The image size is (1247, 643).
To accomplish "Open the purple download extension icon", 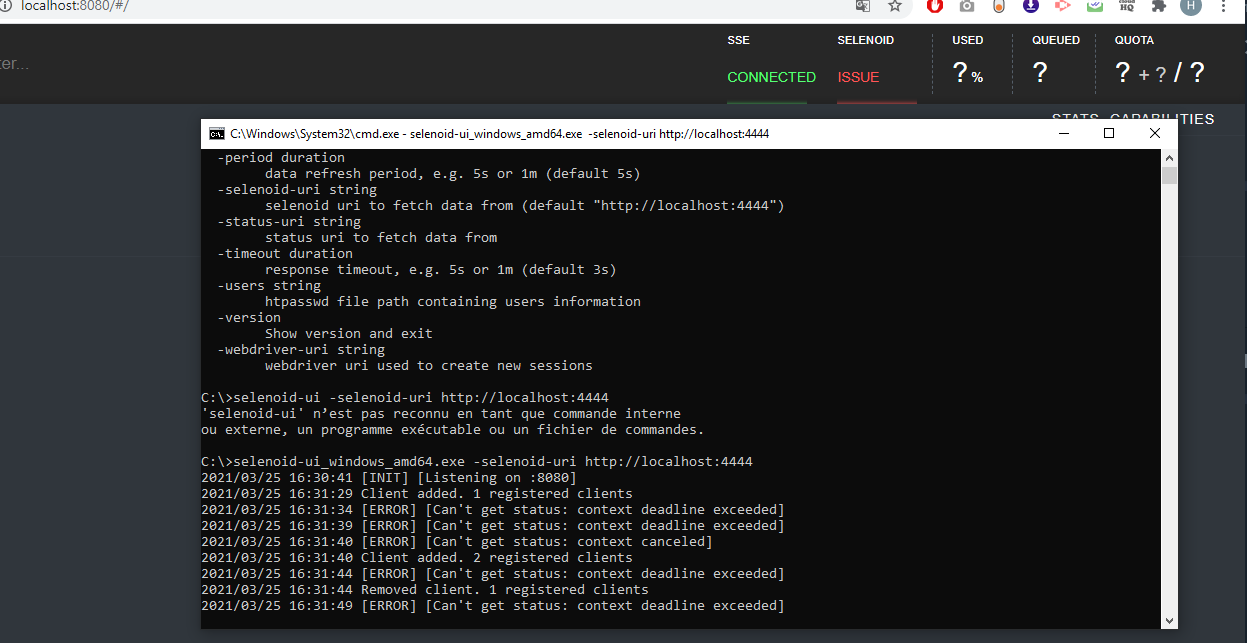I will [x=1031, y=6].
